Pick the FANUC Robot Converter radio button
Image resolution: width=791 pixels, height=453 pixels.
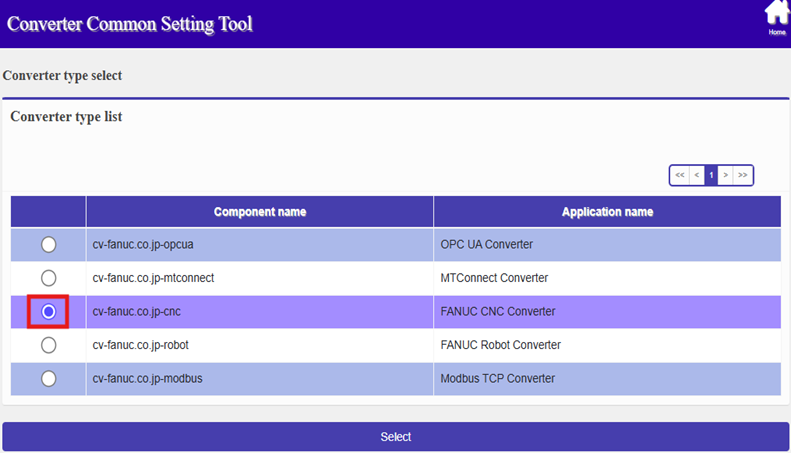48,345
